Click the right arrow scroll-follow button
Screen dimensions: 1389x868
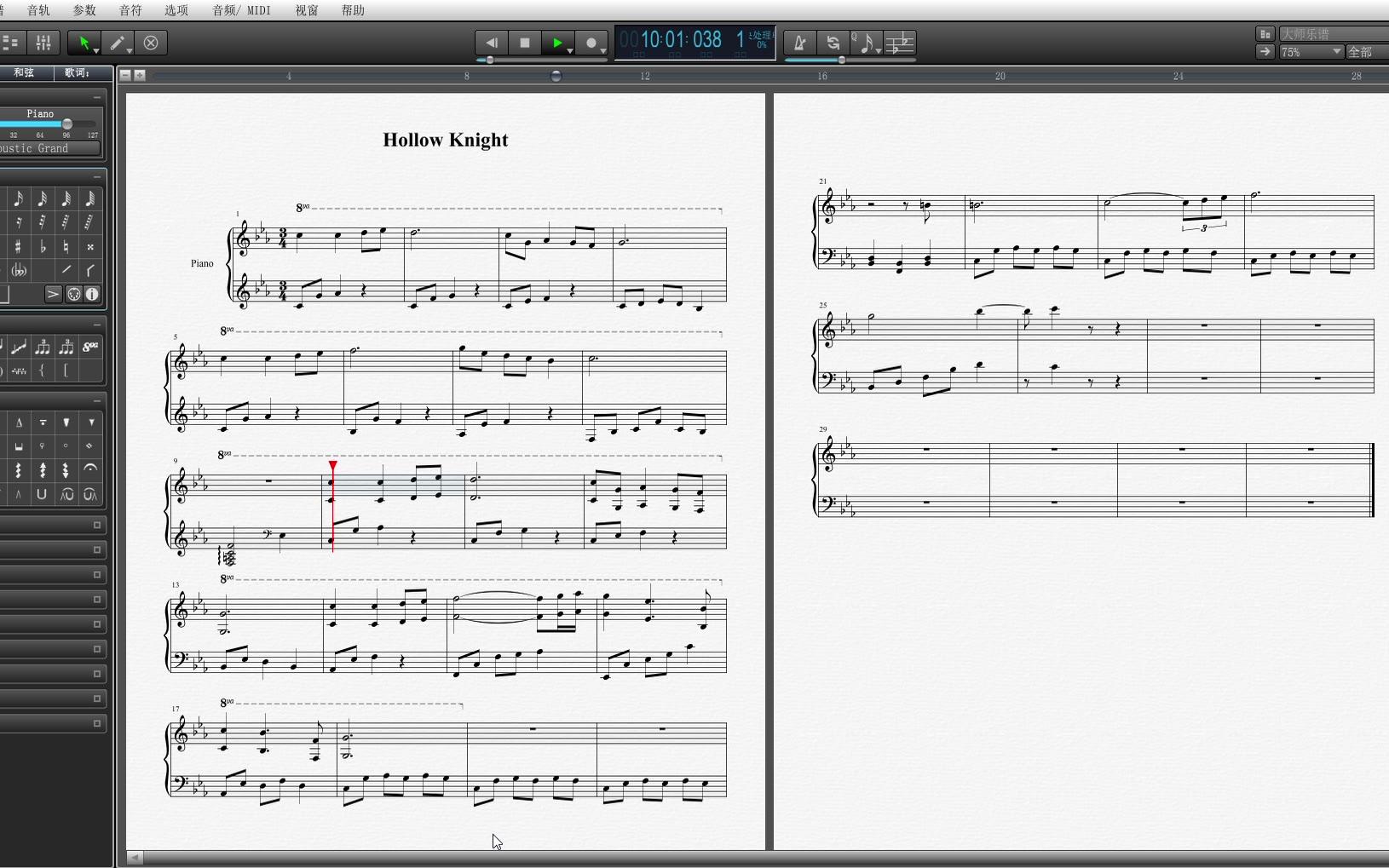tap(1265, 52)
